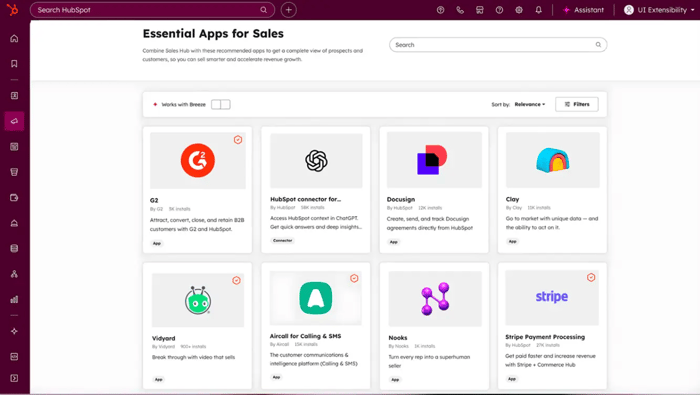Click the plus create button in top bar
The width and height of the screenshot is (700, 395).
[288, 10]
